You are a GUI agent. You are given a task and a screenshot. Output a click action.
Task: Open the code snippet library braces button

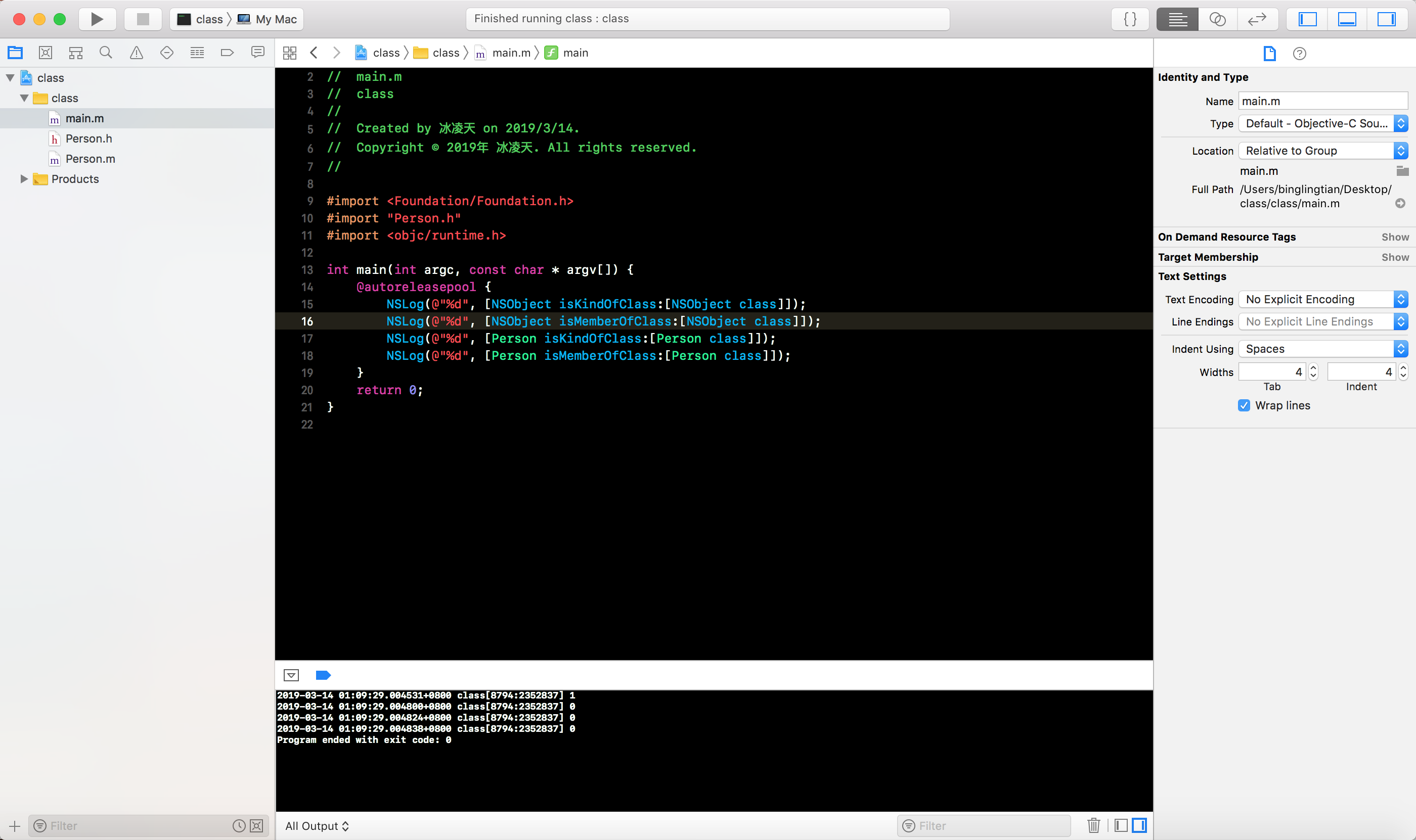tap(1130, 19)
